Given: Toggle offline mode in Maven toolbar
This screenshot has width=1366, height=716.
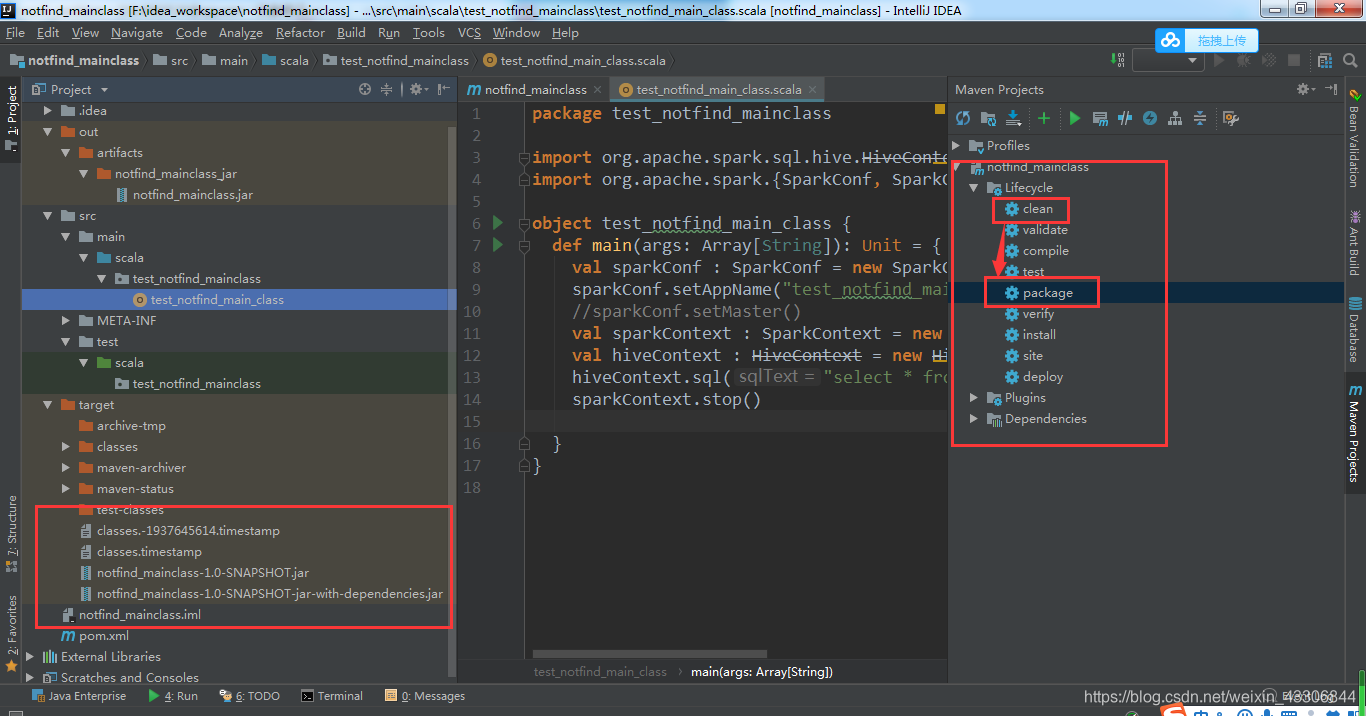Looking at the screenshot, I should 1125,118.
